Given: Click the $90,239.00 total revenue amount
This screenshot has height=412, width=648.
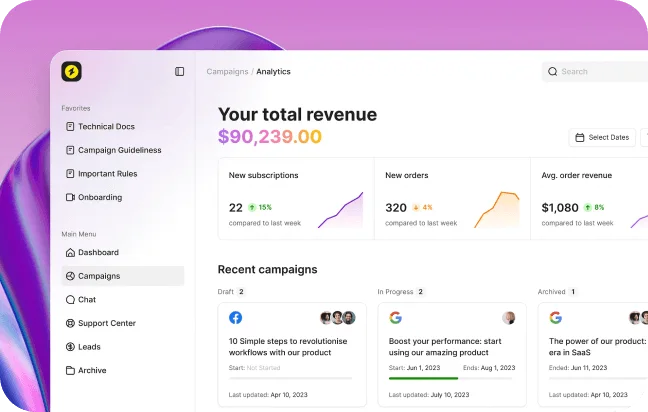Looking at the screenshot, I should click(x=270, y=136).
